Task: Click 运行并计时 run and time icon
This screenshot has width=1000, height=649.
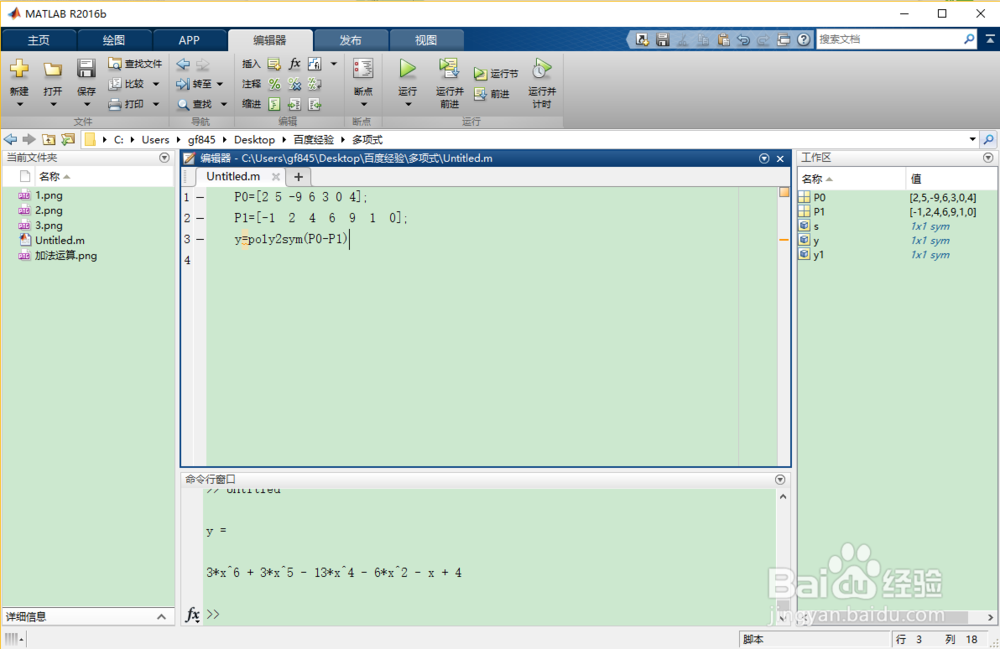Action: click(x=541, y=68)
